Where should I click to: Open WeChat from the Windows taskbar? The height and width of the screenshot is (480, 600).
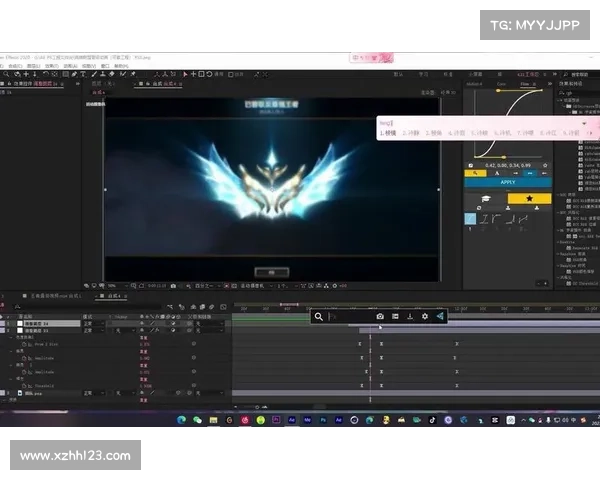[x=197, y=420]
